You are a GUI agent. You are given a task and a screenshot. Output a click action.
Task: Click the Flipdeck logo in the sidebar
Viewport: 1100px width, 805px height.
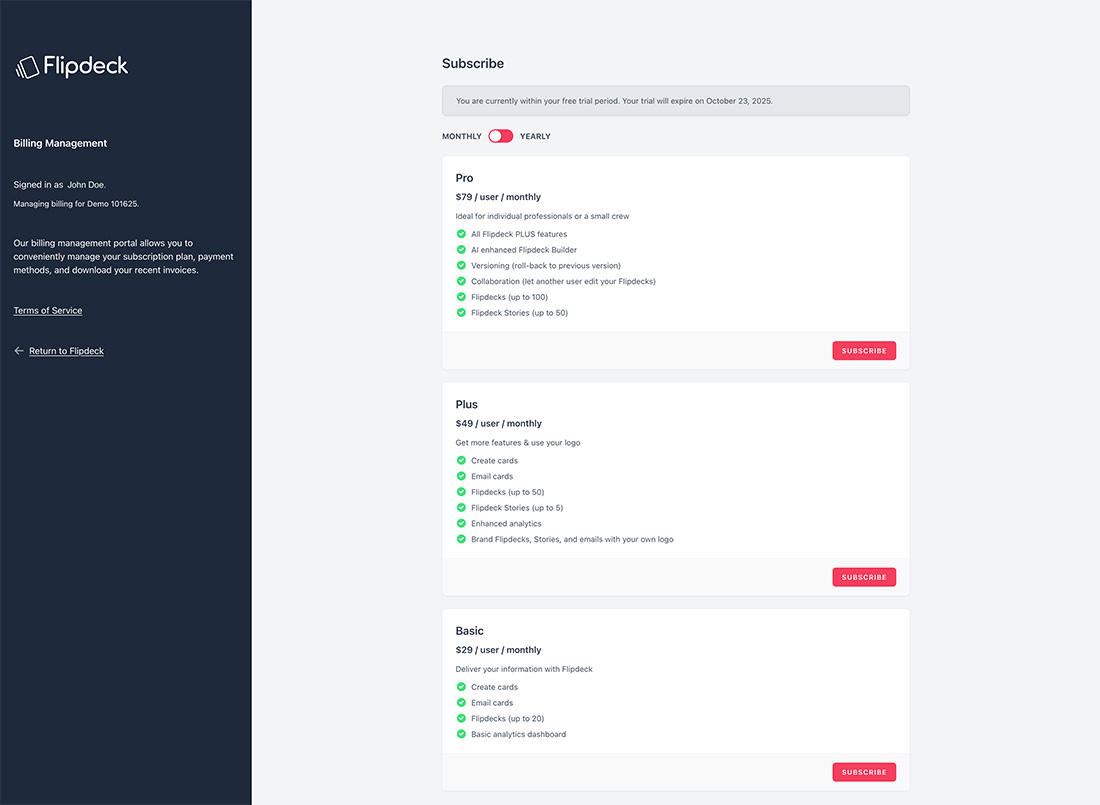coord(70,66)
